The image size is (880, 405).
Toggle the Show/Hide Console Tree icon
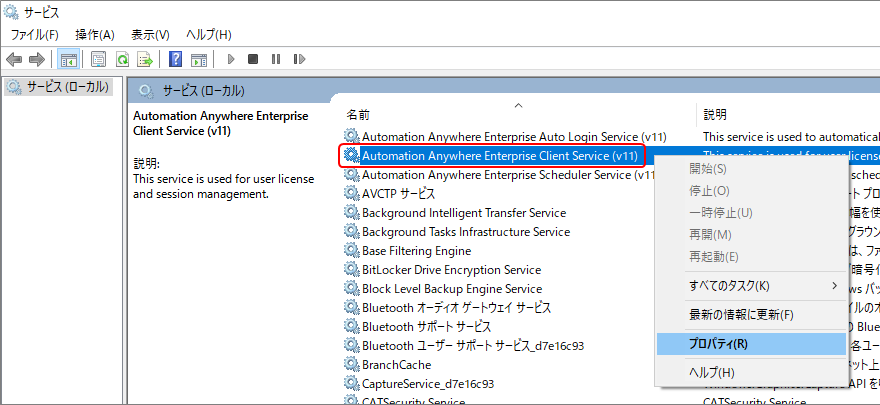68,59
